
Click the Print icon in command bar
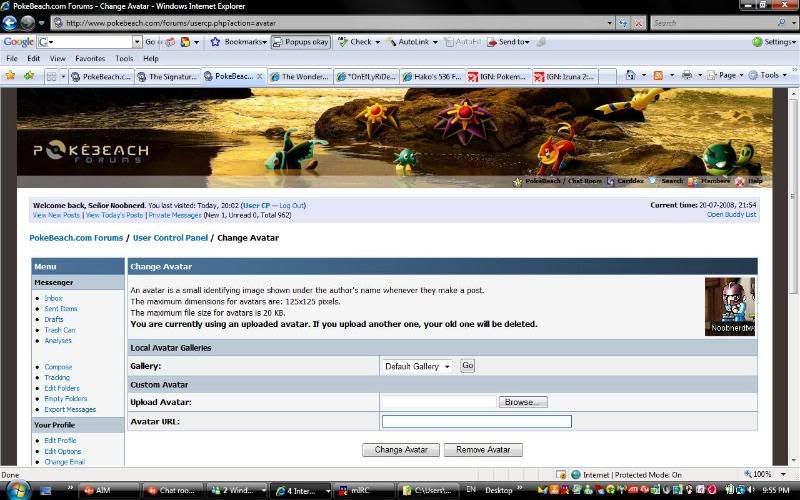tap(687, 76)
